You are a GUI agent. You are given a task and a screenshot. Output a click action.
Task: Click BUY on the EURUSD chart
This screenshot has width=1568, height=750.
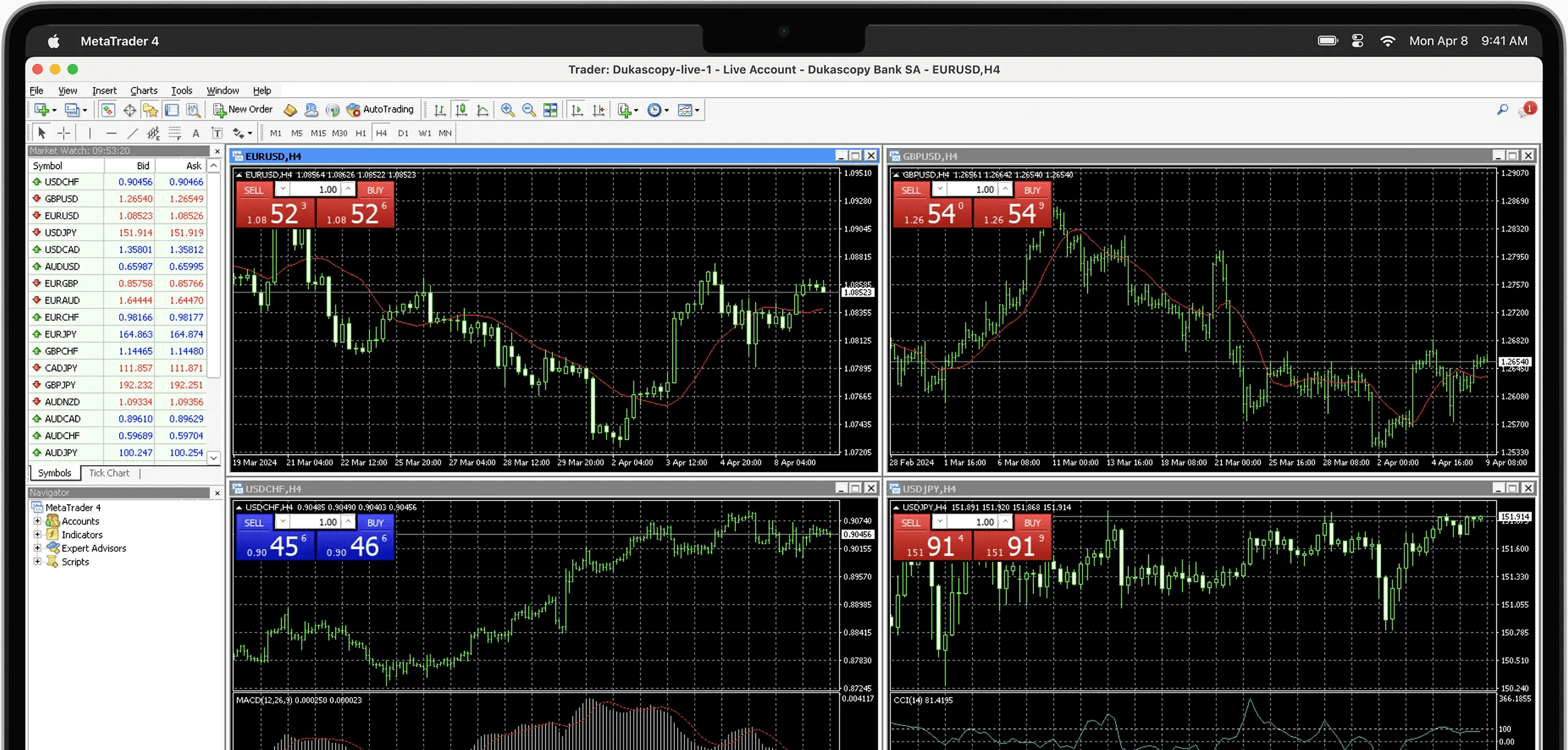pyautogui.click(x=375, y=190)
